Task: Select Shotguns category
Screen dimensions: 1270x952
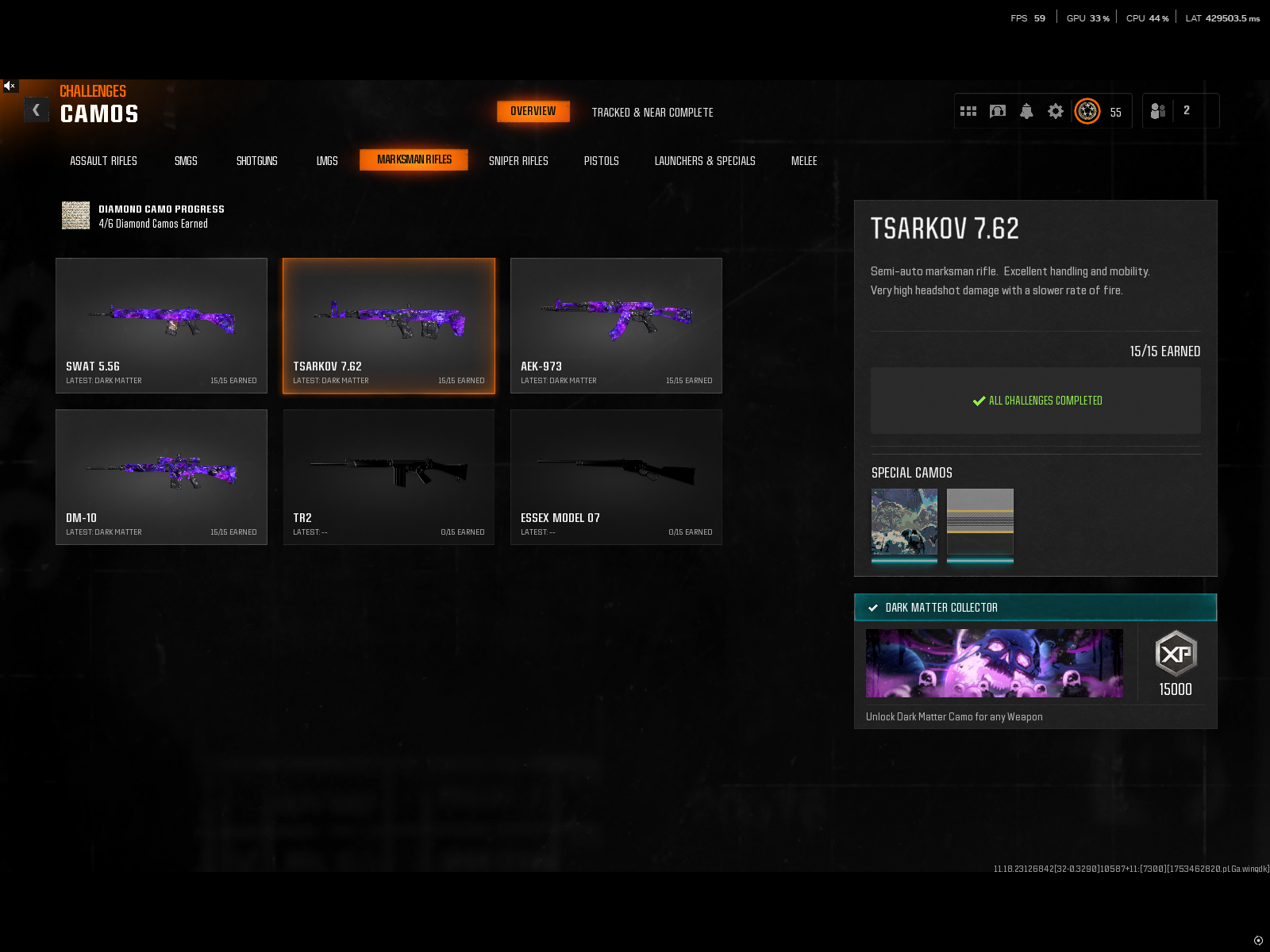Action: (x=257, y=161)
